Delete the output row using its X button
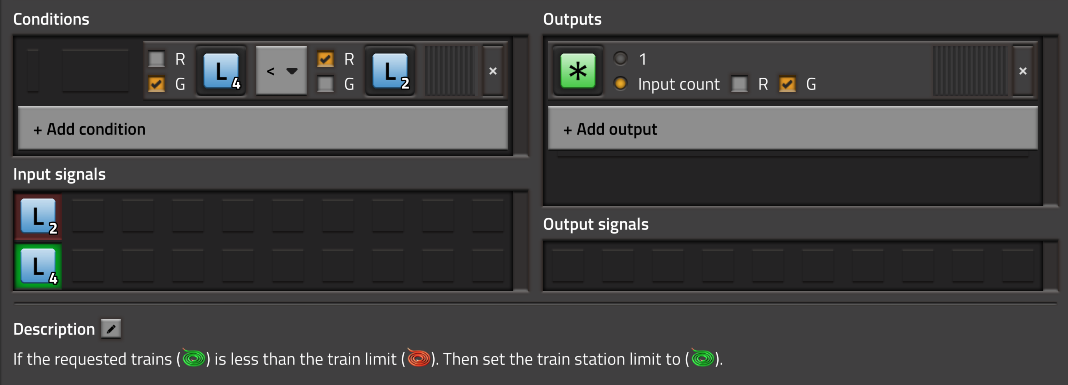Viewport: 1068px width, 385px height. click(1022, 71)
